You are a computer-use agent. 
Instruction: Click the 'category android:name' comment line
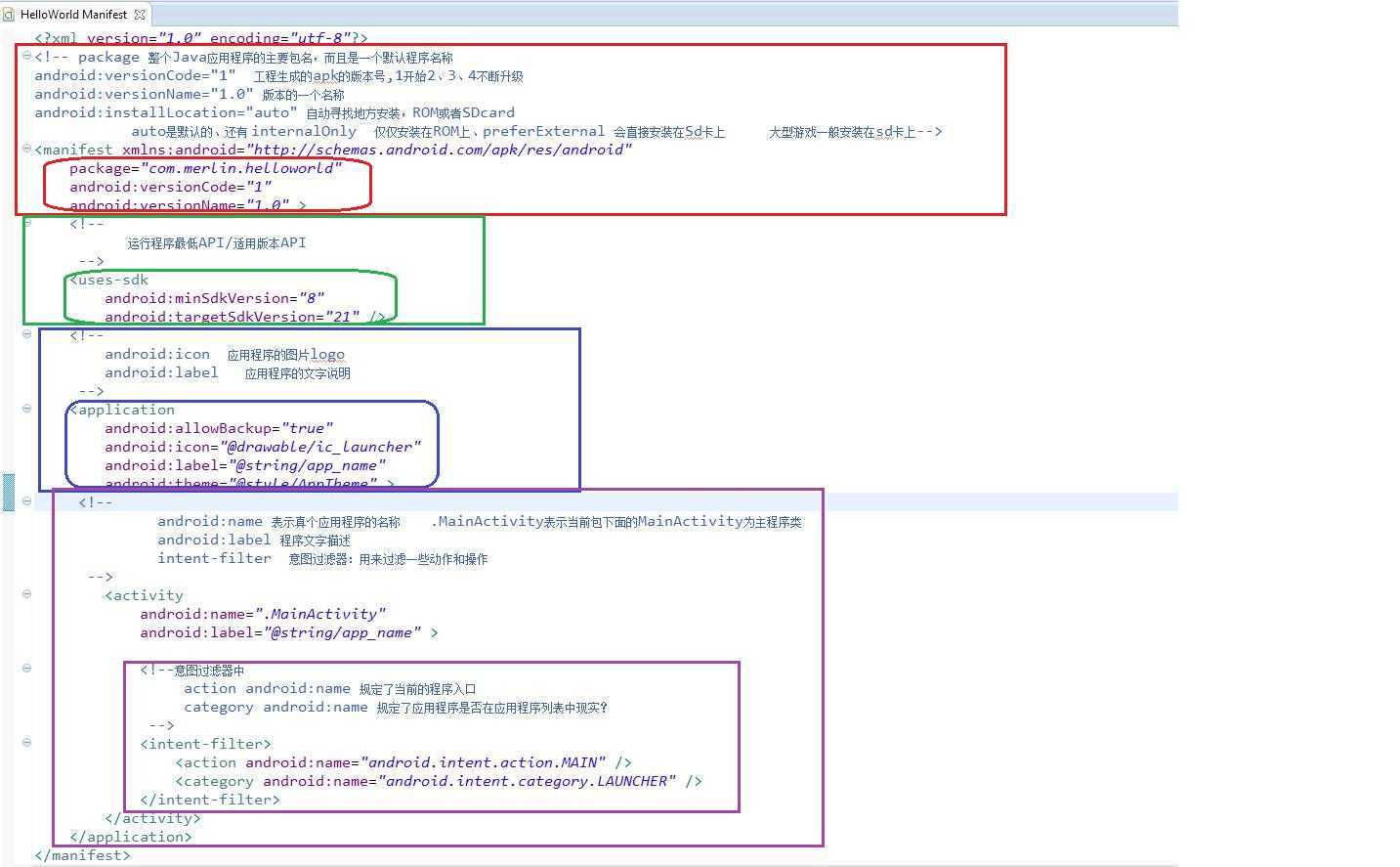click(396, 707)
